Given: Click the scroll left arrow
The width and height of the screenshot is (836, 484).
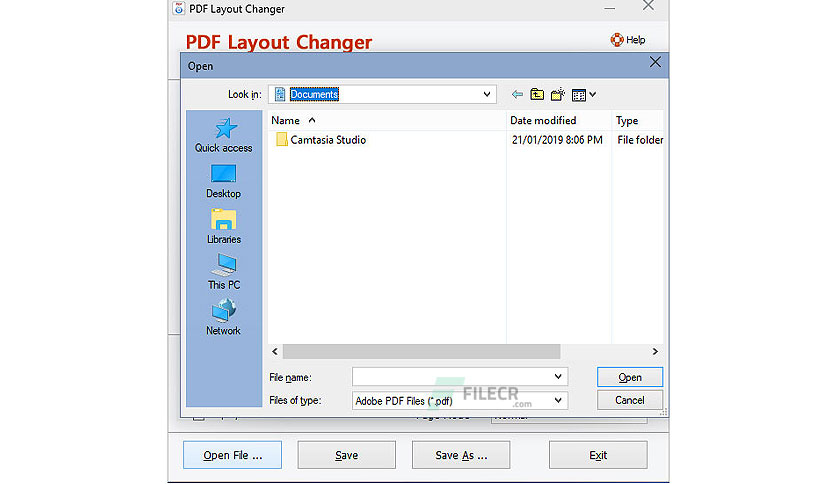Looking at the screenshot, I should coord(275,352).
